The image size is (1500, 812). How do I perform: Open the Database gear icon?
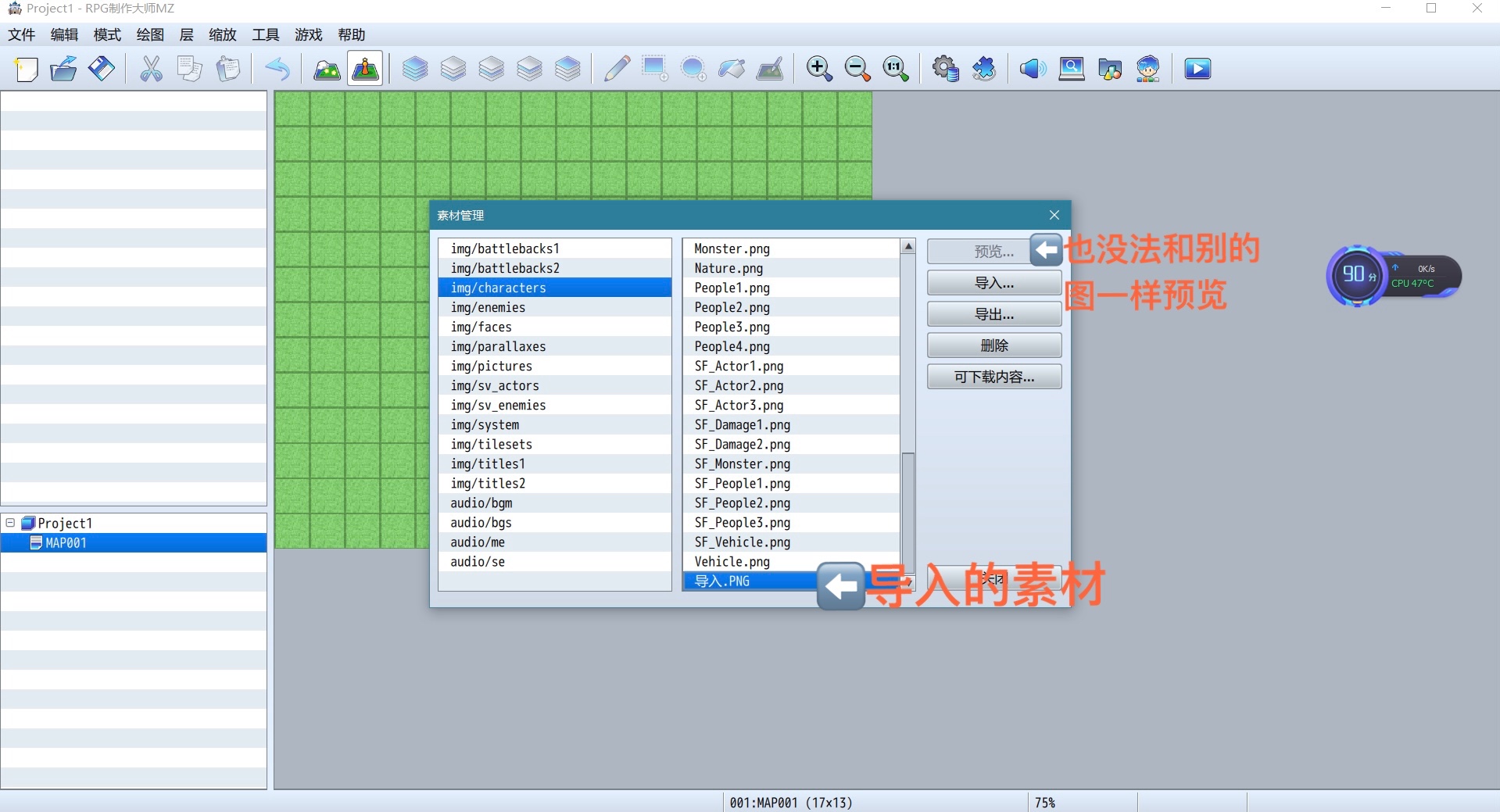point(946,69)
